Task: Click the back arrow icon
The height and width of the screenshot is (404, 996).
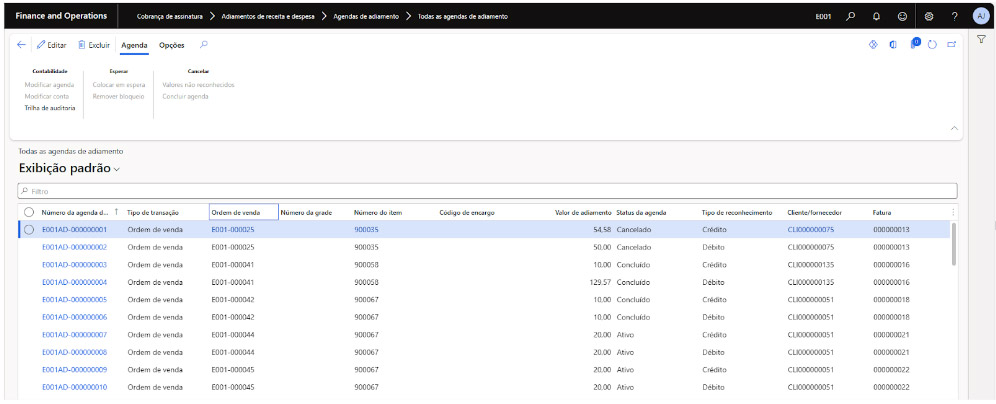Action: (x=22, y=45)
